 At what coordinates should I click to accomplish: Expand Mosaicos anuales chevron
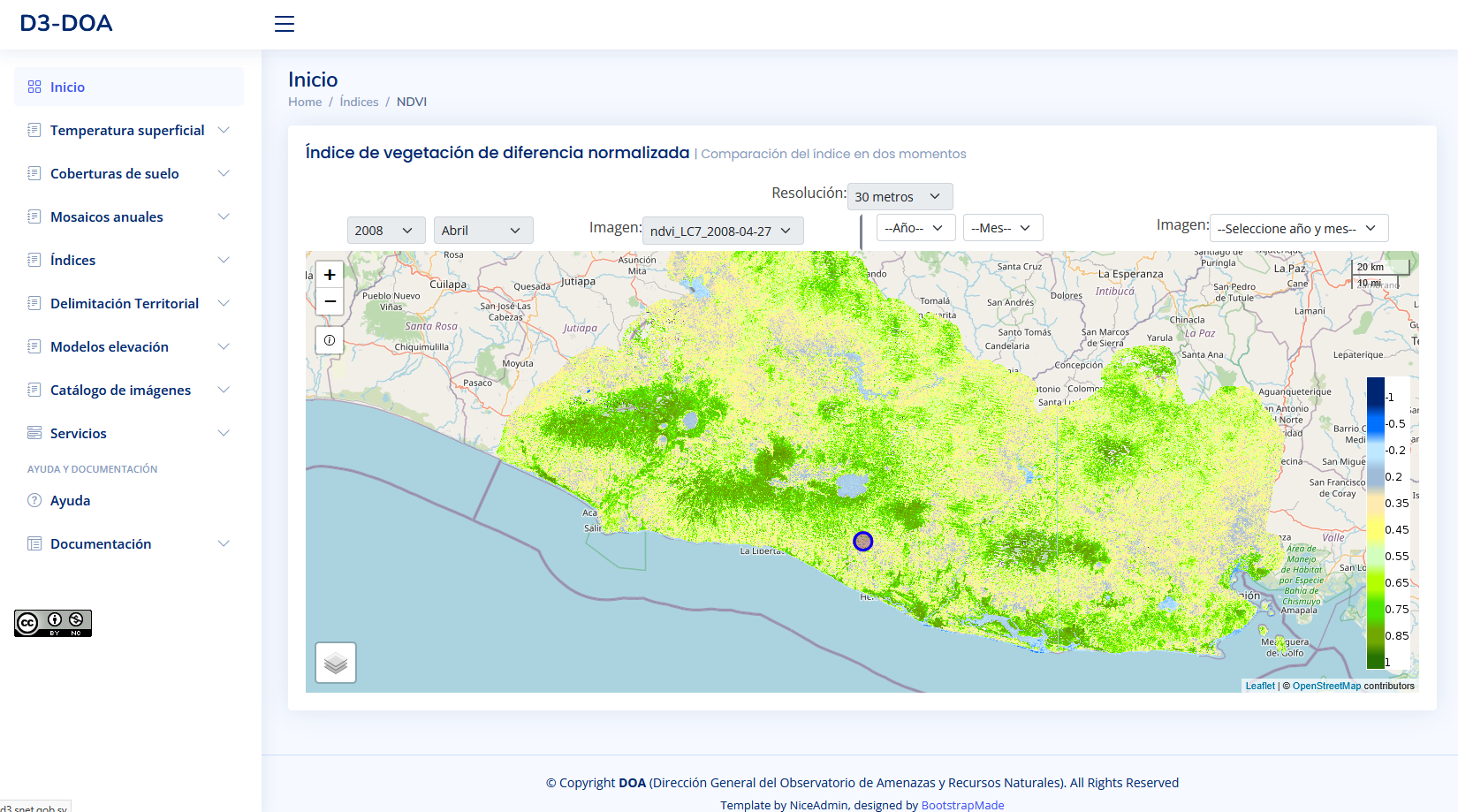224,216
